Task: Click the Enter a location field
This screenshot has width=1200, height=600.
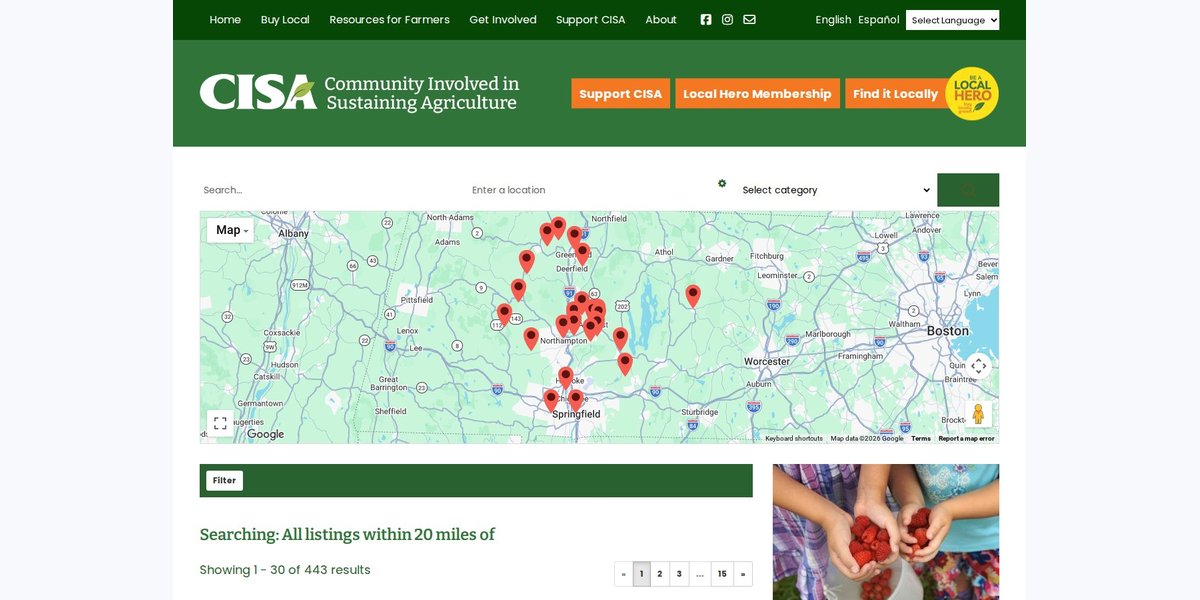Action: (590, 190)
